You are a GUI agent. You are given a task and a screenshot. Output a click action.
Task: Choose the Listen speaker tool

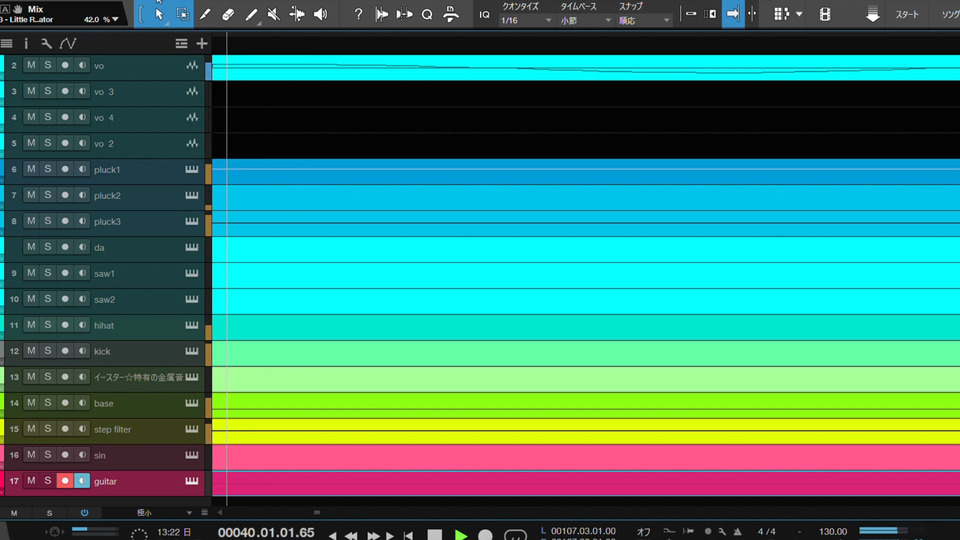(320, 14)
